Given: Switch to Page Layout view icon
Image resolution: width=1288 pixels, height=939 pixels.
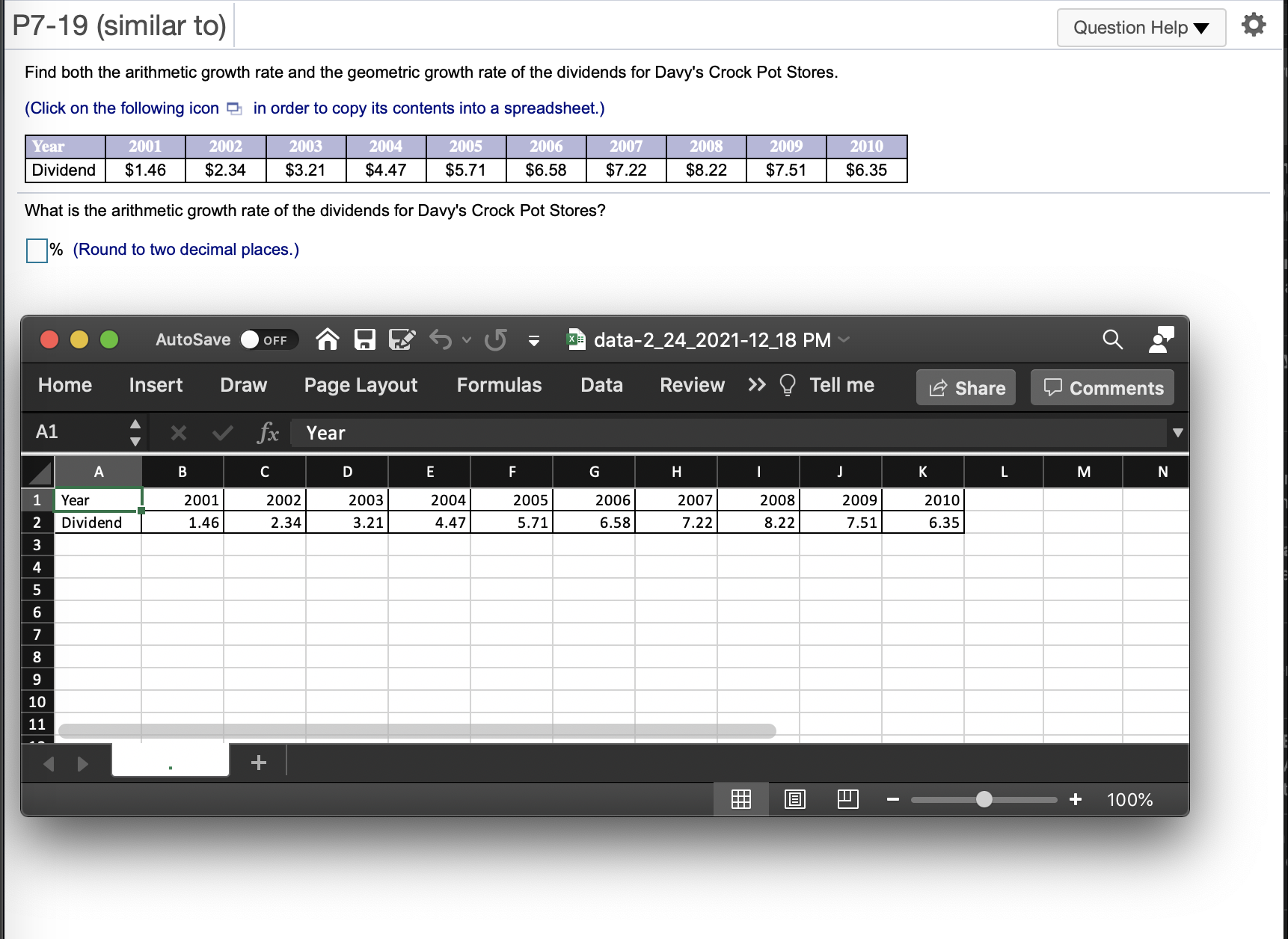Looking at the screenshot, I should click(794, 799).
